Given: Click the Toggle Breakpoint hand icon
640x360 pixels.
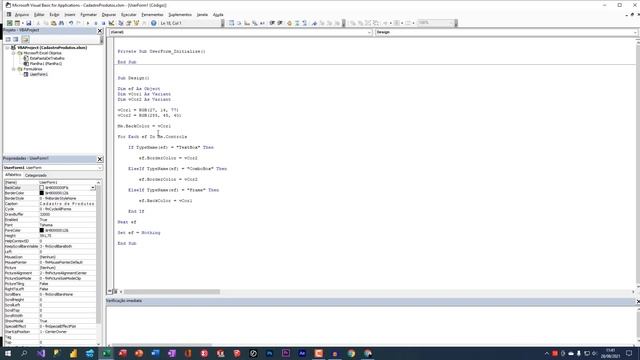Looking at the screenshot, I should click(289, 23).
